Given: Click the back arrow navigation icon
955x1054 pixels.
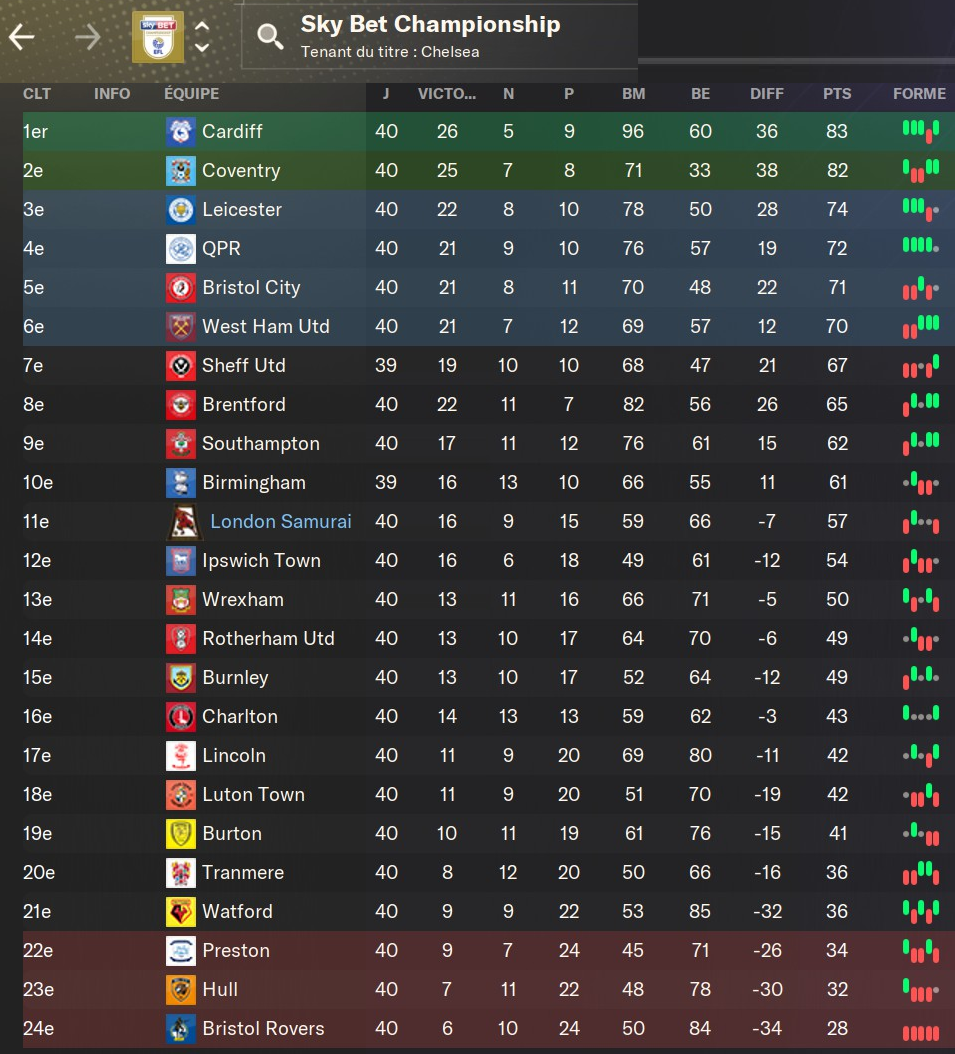Looking at the screenshot, I should (x=22, y=38).
